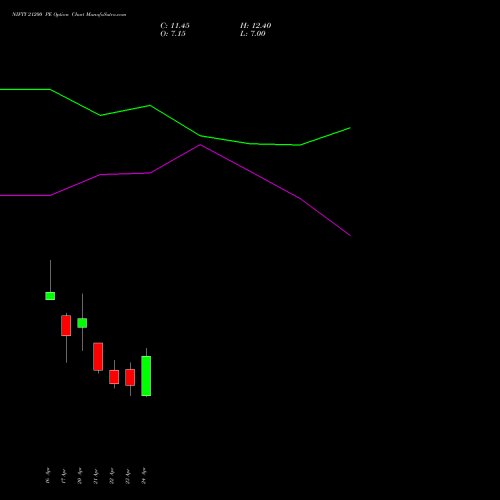Click the 17 Apr date axis label
Viewport: 500px width, 500px height.
tap(64, 476)
